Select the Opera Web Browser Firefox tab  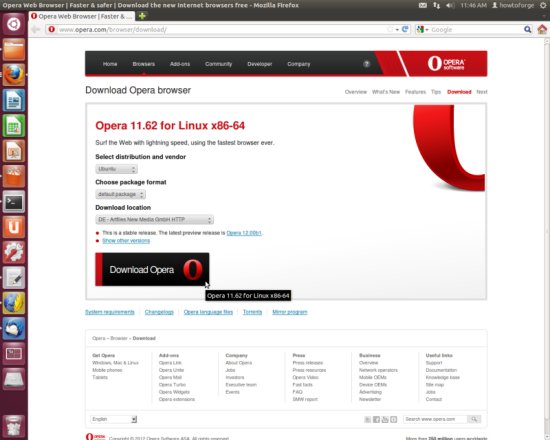tap(82, 16)
